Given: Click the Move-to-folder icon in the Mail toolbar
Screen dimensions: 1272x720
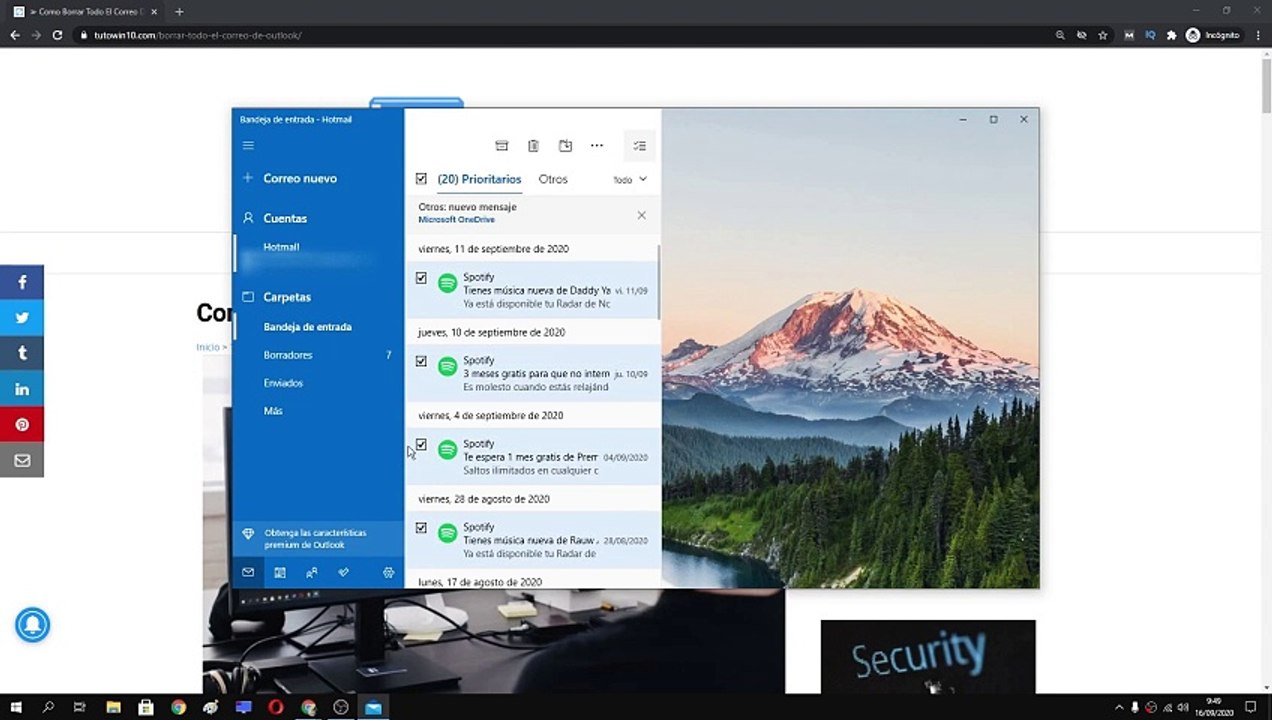Looking at the screenshot, I should pos(565,146).
